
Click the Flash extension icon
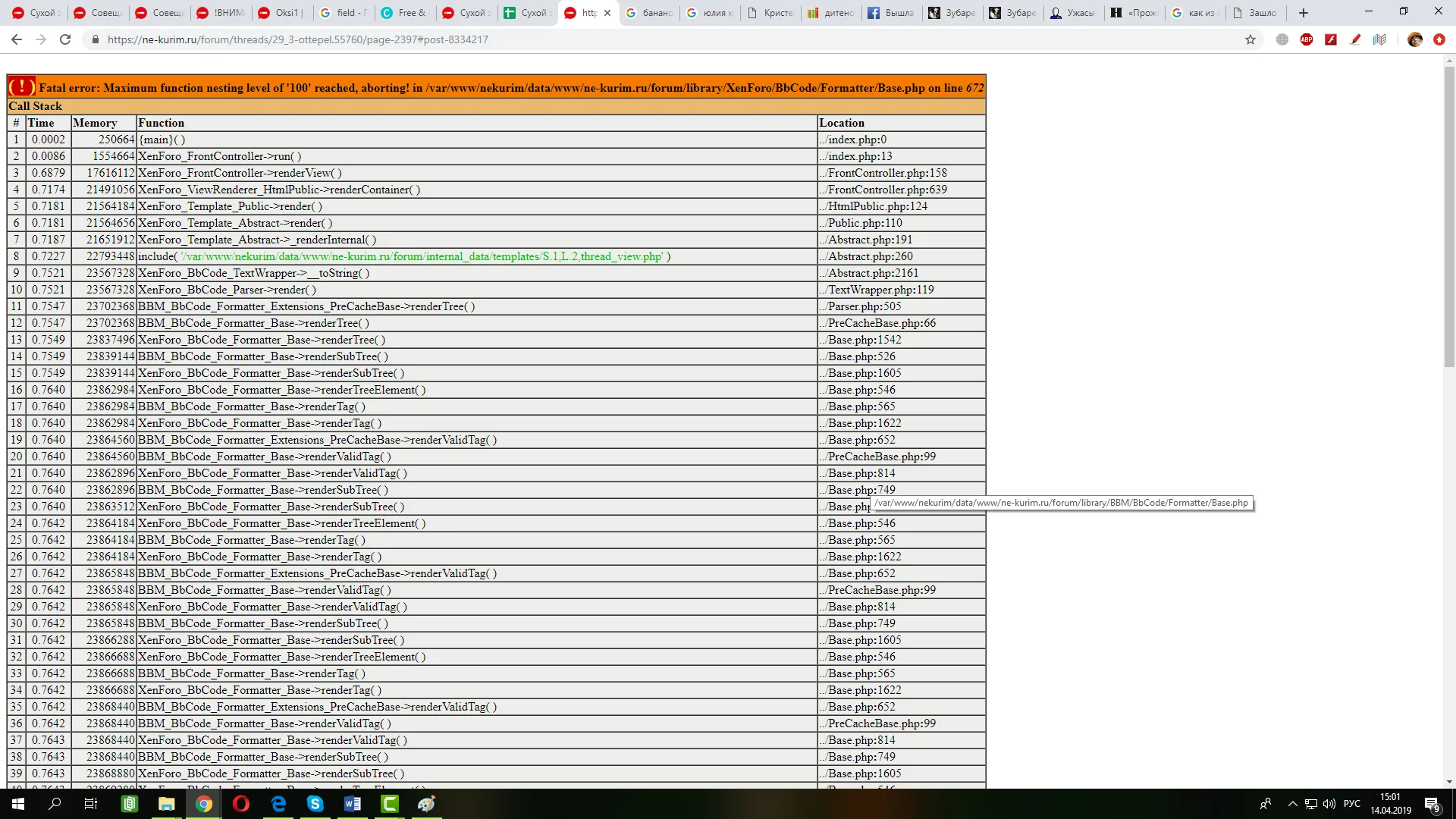[x=1331, y=39]
